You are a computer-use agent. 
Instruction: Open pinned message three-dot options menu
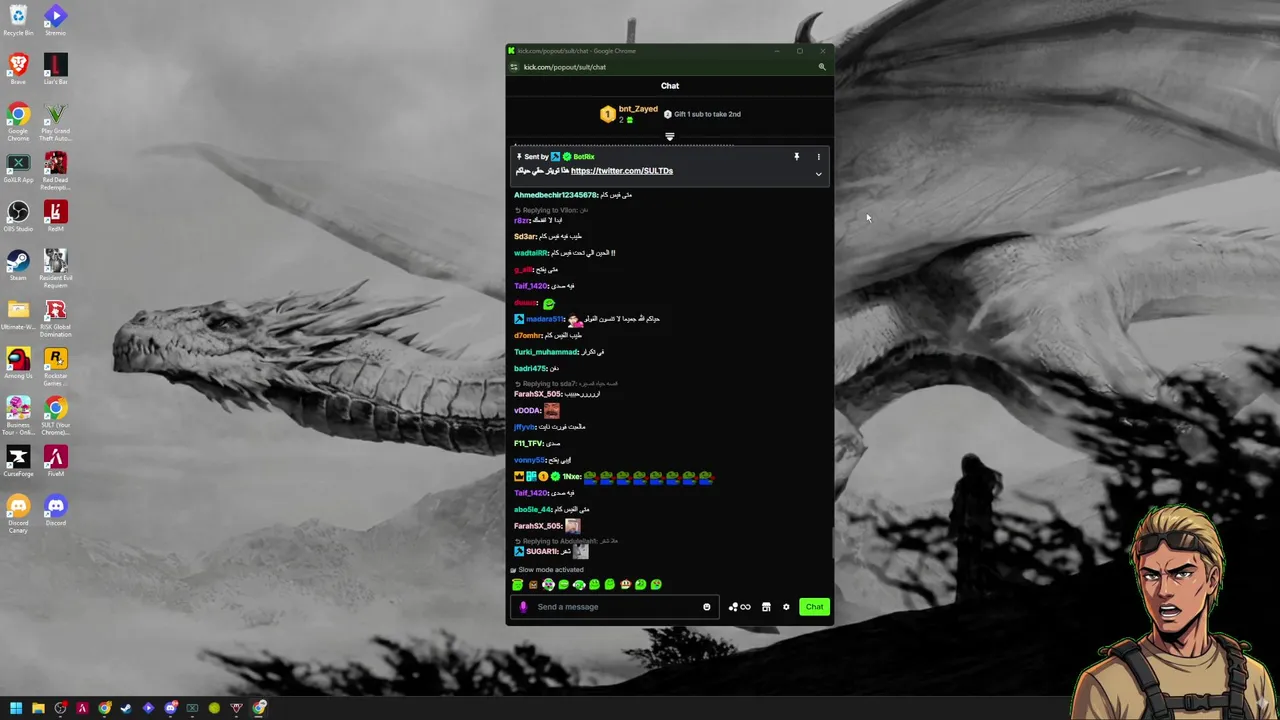pos(818,157)
